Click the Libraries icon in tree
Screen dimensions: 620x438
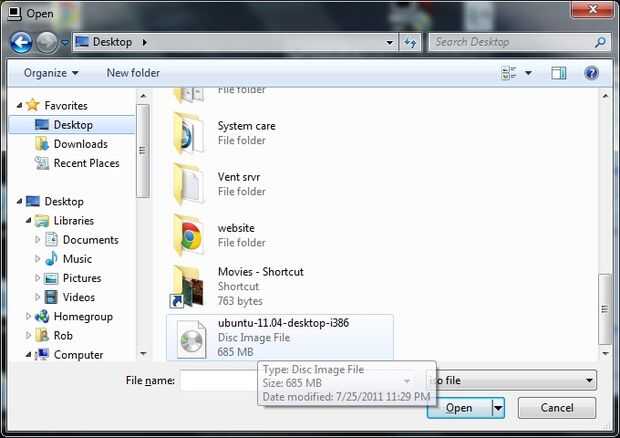pos(42,220)
